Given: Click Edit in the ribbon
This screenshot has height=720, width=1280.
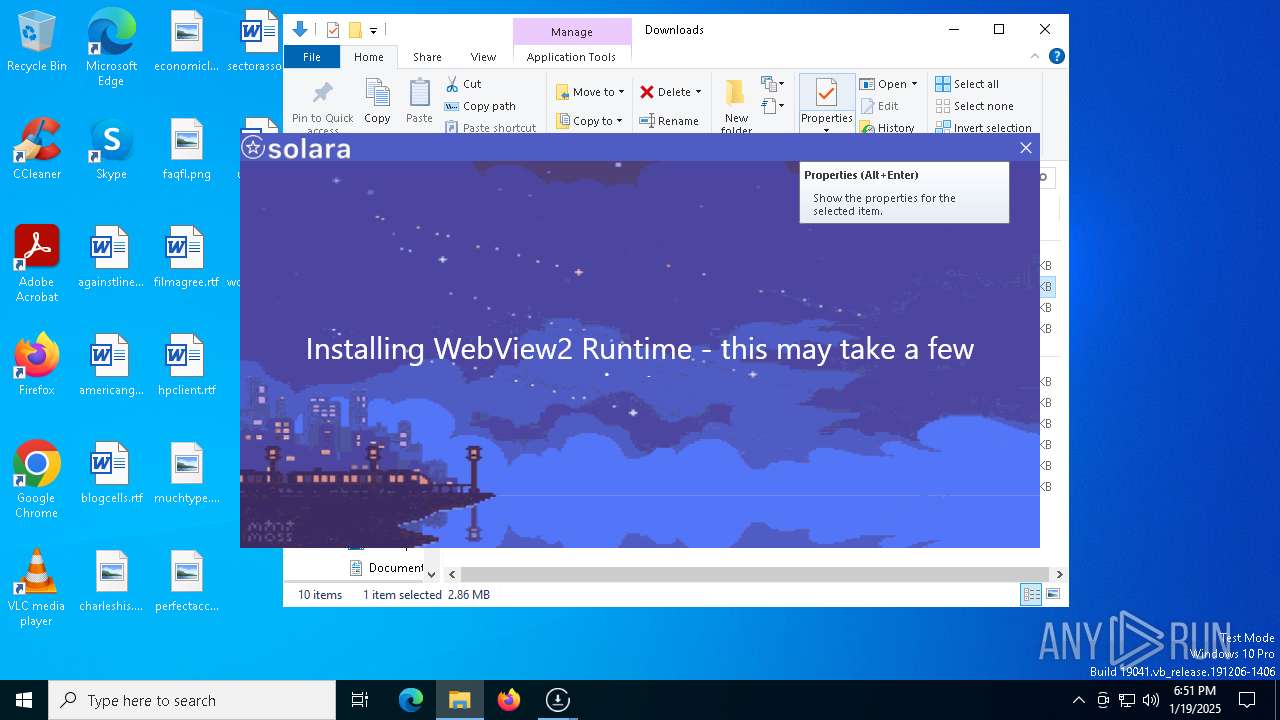Looking at the screenshot, I should coord(879,106).
